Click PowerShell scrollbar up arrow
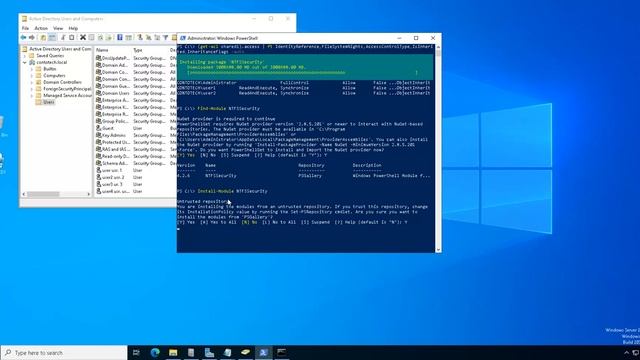640x360 pixels. [438, 47]
